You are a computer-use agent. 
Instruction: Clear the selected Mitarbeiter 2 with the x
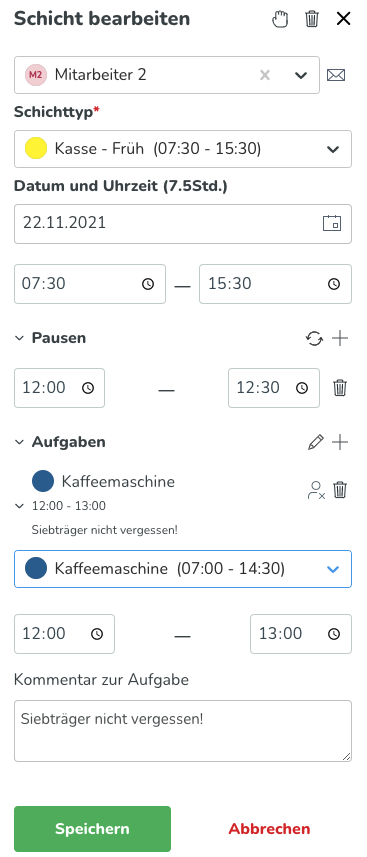(x=265, y=75)
